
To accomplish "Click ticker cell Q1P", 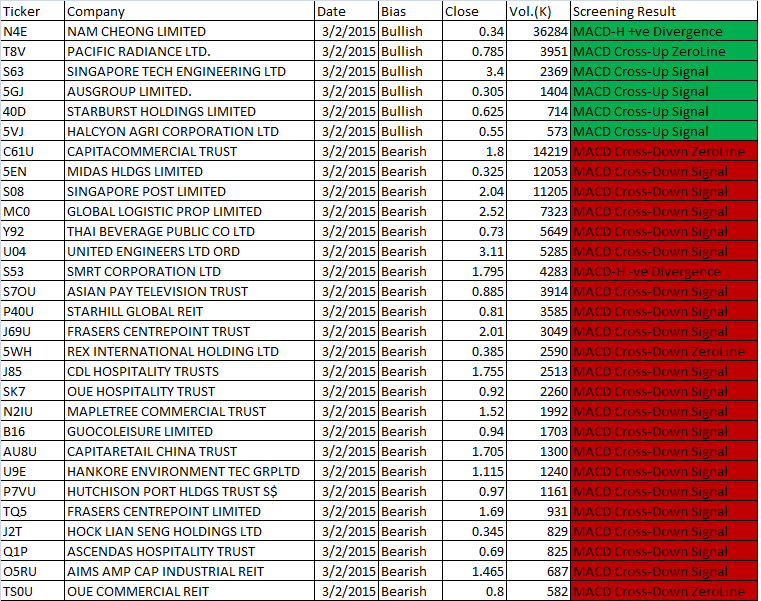I will [32, 551].
